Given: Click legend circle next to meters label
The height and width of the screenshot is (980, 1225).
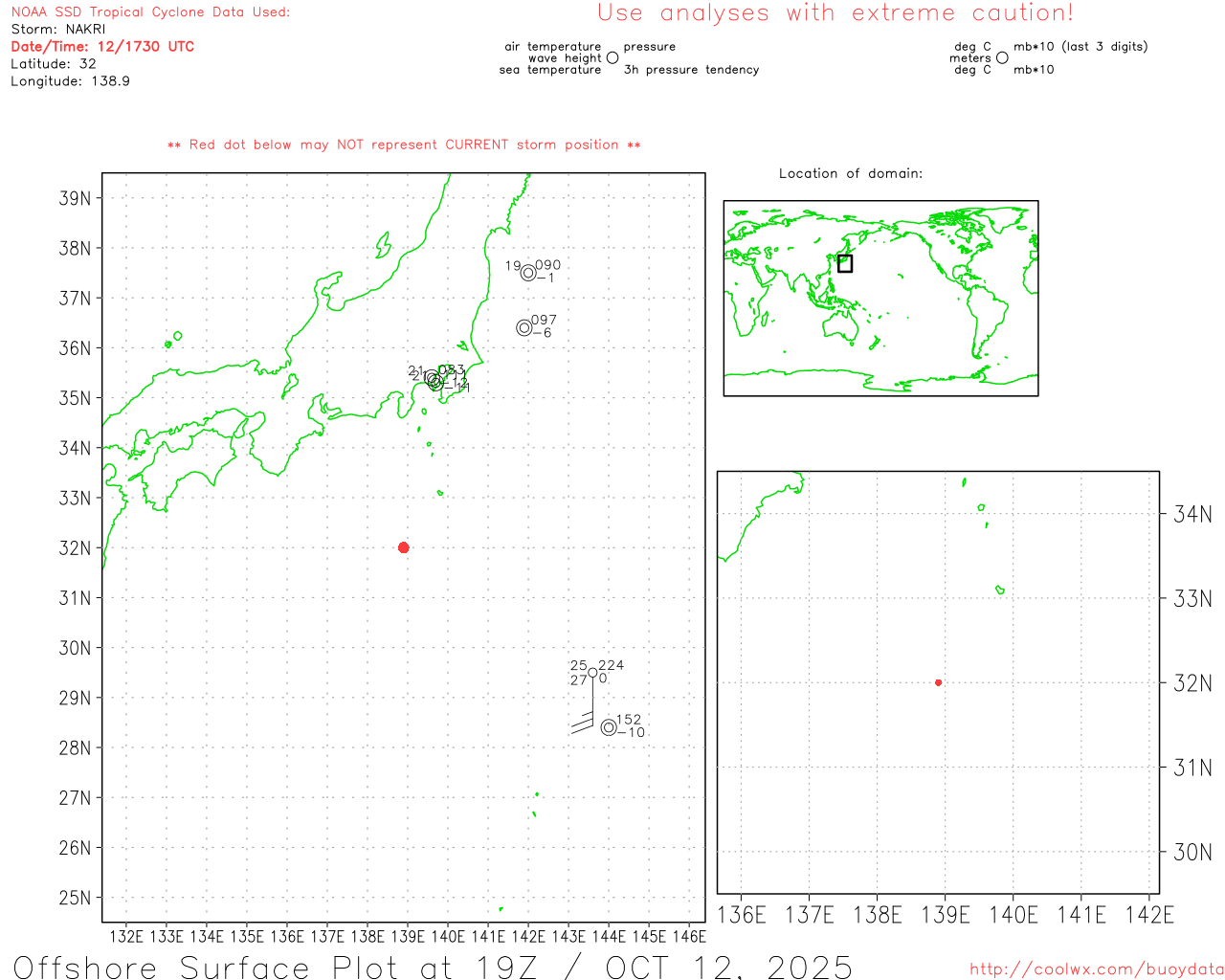Looking at the screenshot, I should (1002, 58).
